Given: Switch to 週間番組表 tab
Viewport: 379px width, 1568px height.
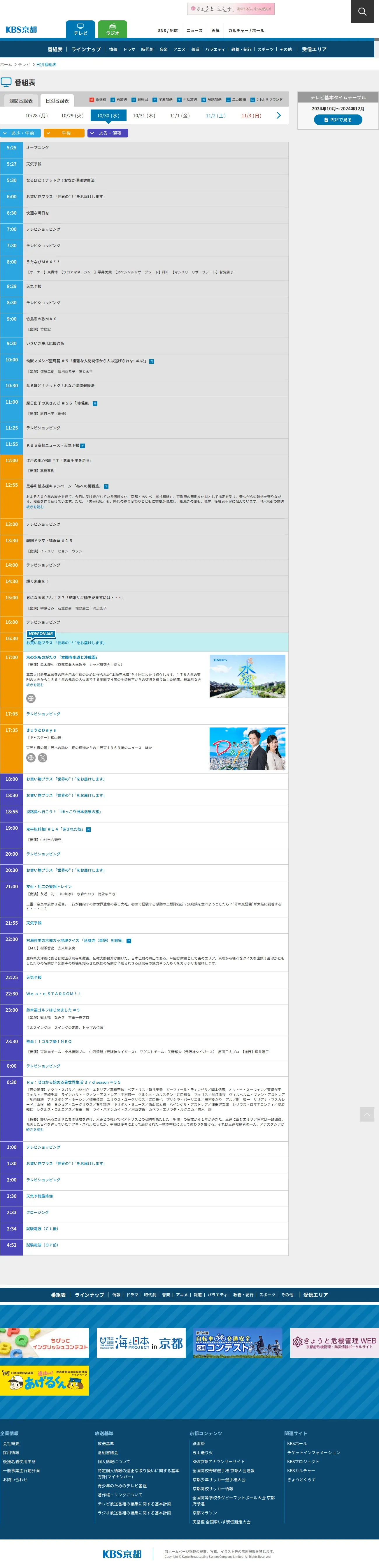Looking at the screenshot, I should (21, 100).
